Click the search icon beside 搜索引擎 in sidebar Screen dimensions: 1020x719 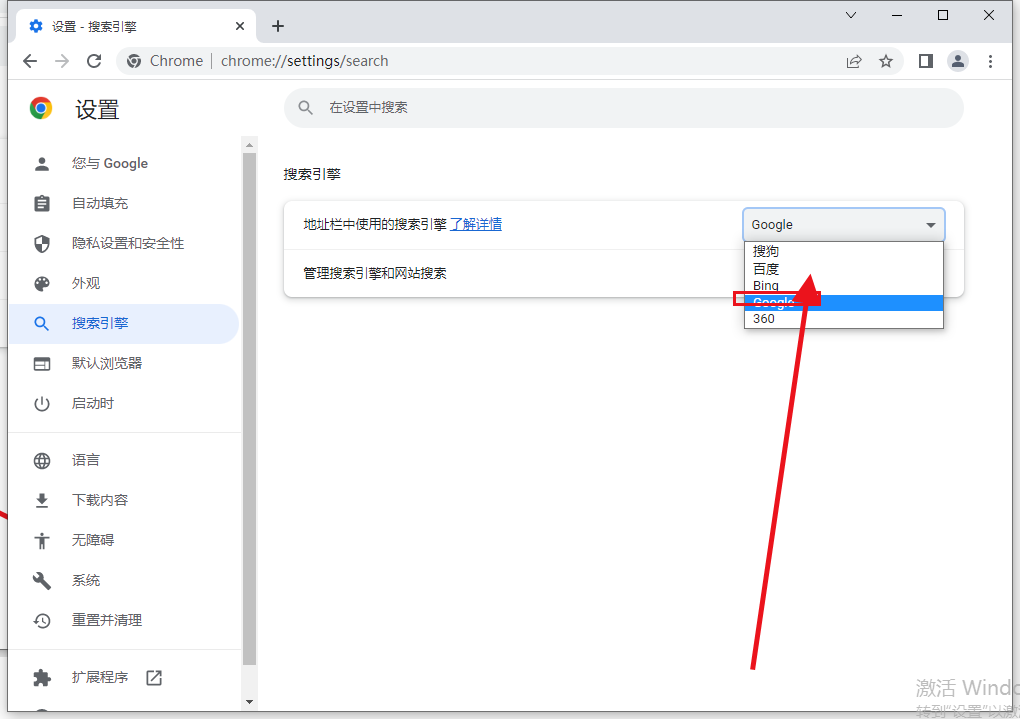point(42,323)
